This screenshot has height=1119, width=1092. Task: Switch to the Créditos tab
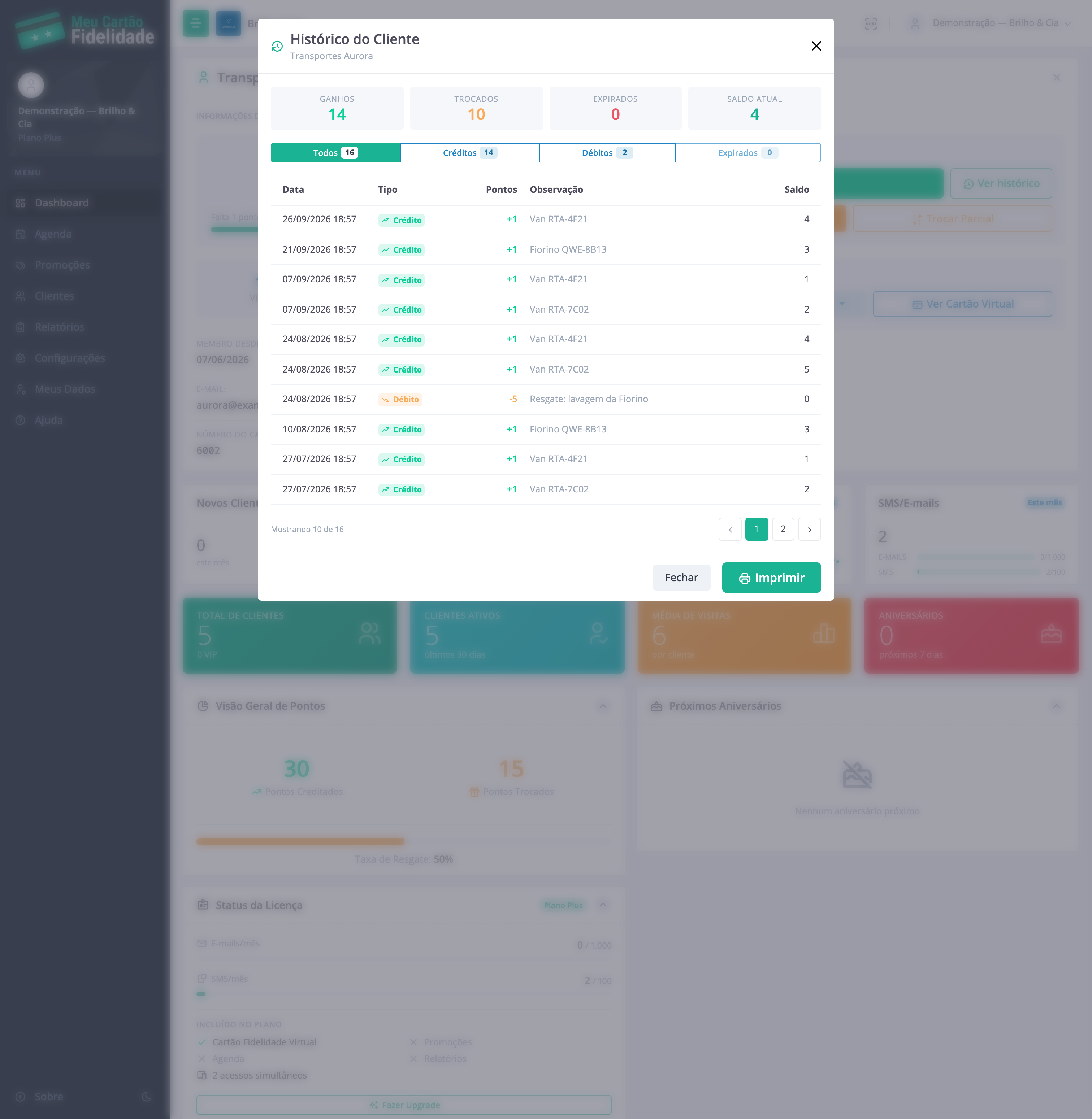point(470,152)
